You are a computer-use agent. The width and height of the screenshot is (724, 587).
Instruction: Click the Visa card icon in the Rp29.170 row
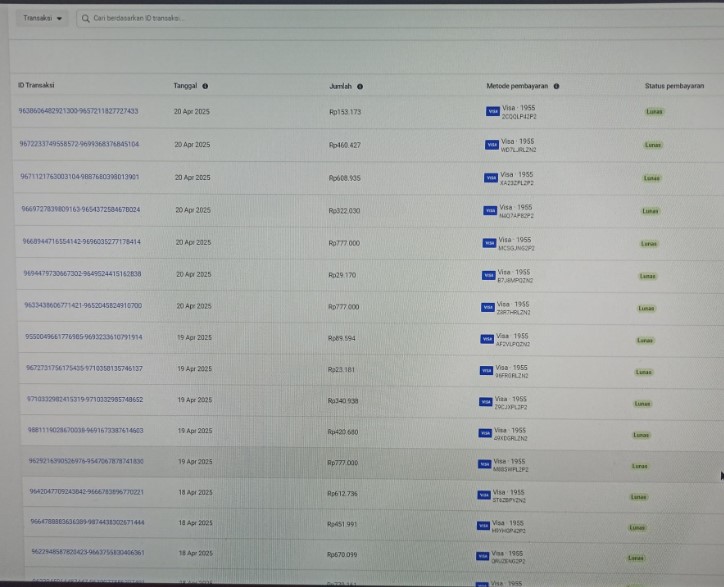pyautogui.click(x=489, y=275)
